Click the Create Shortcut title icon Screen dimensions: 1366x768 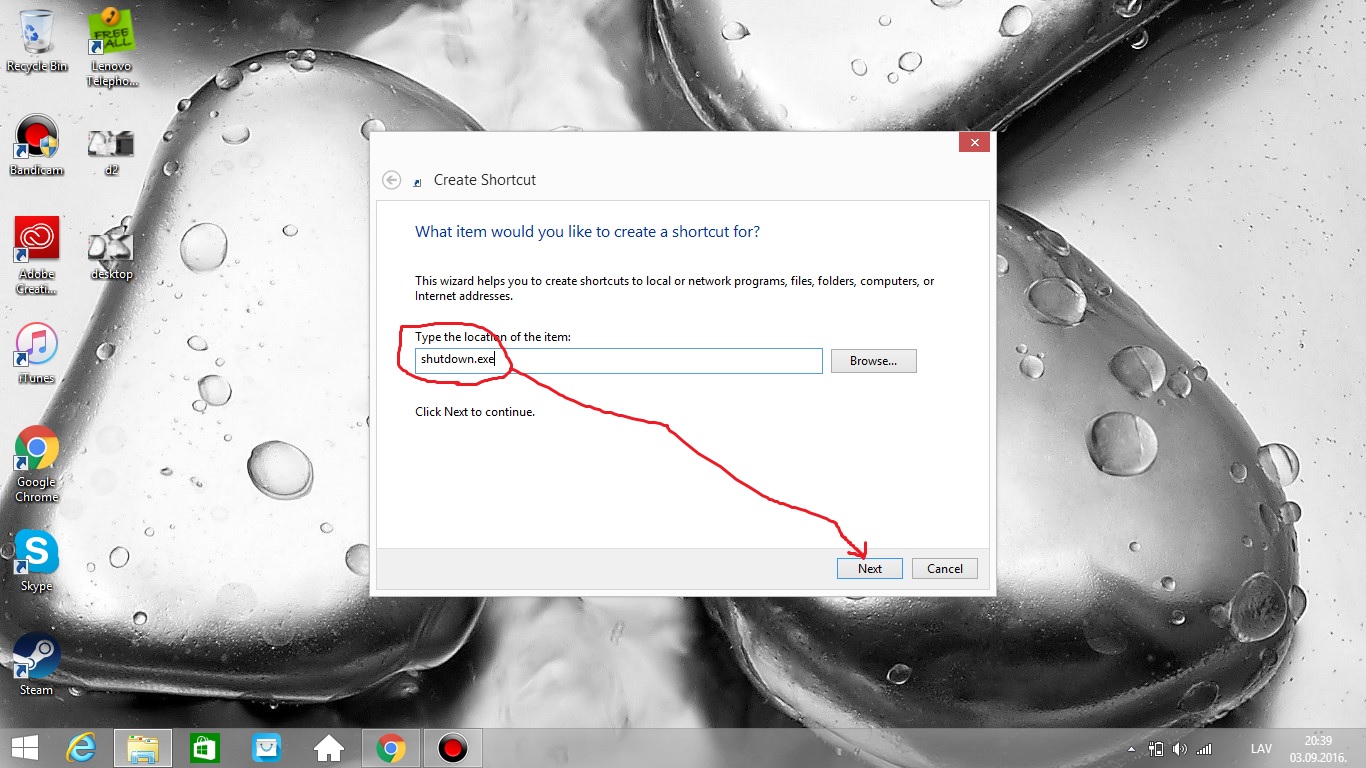coord(419,181)
